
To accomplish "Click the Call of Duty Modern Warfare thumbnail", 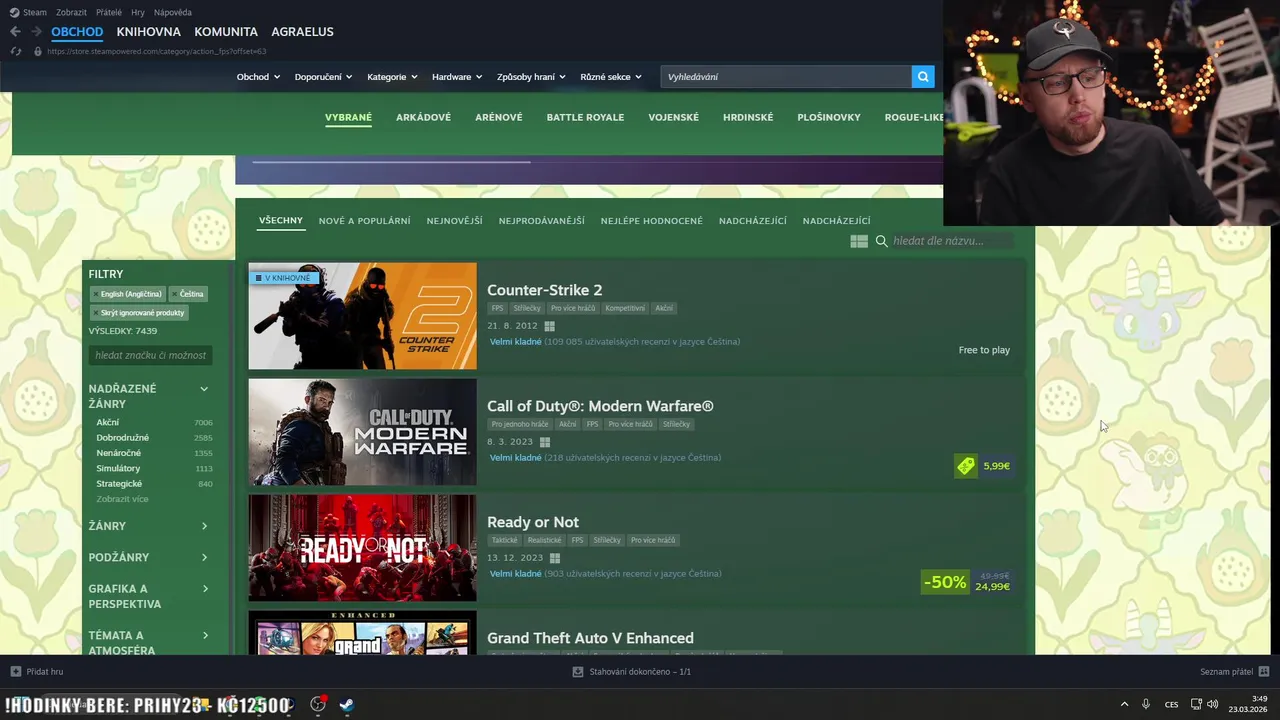I will (362, 432).
